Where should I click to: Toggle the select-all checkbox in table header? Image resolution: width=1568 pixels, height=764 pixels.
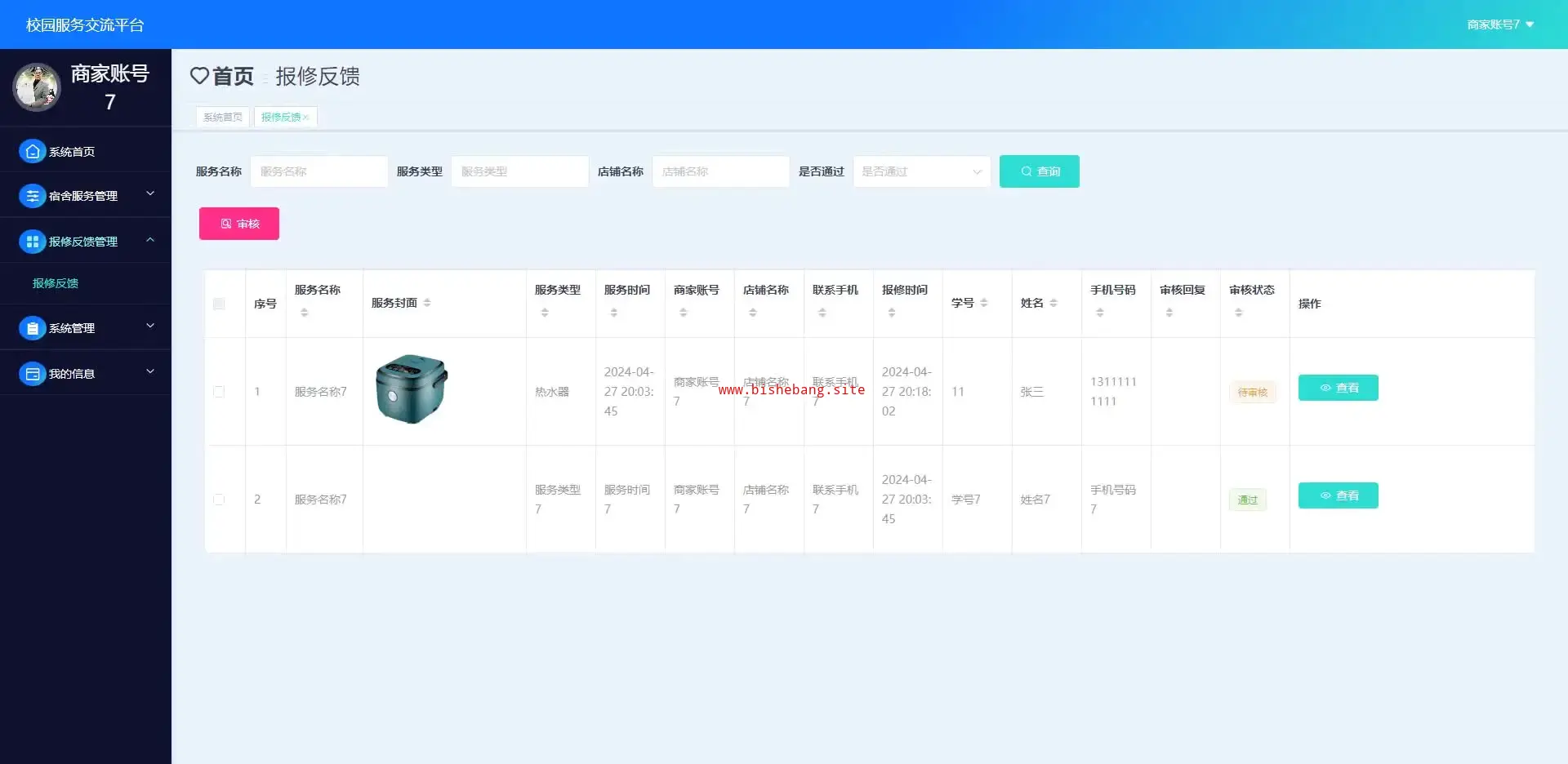[x=219, y=304]
